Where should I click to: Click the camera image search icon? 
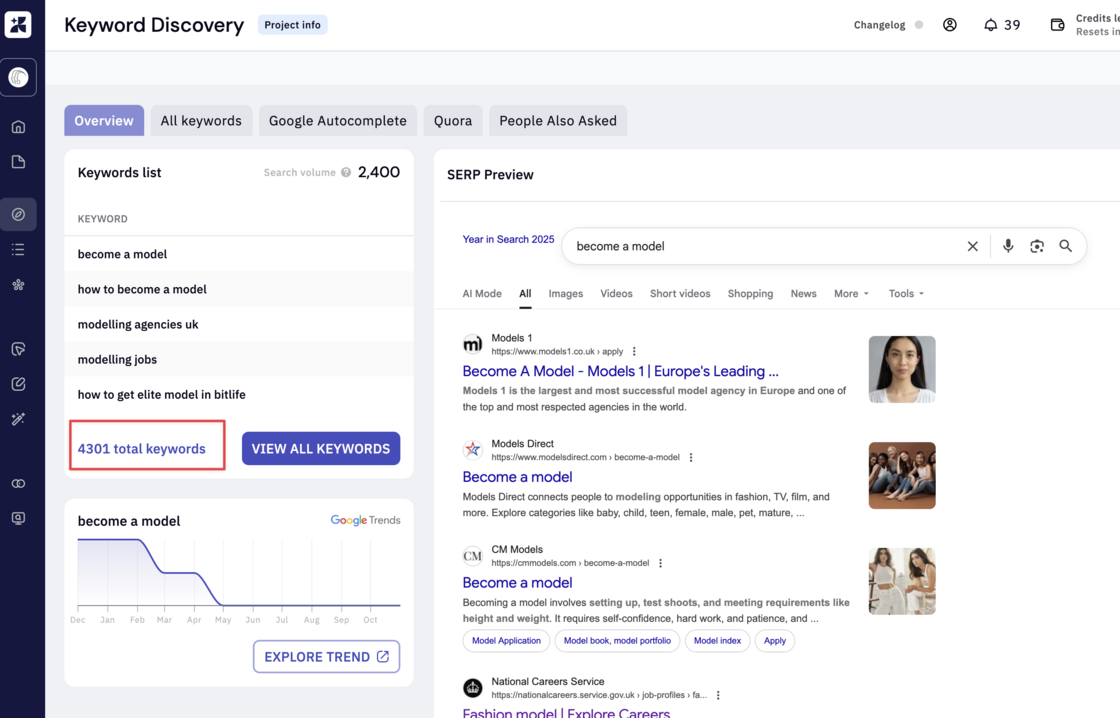pyautogui.click(x=1037, y=246)
